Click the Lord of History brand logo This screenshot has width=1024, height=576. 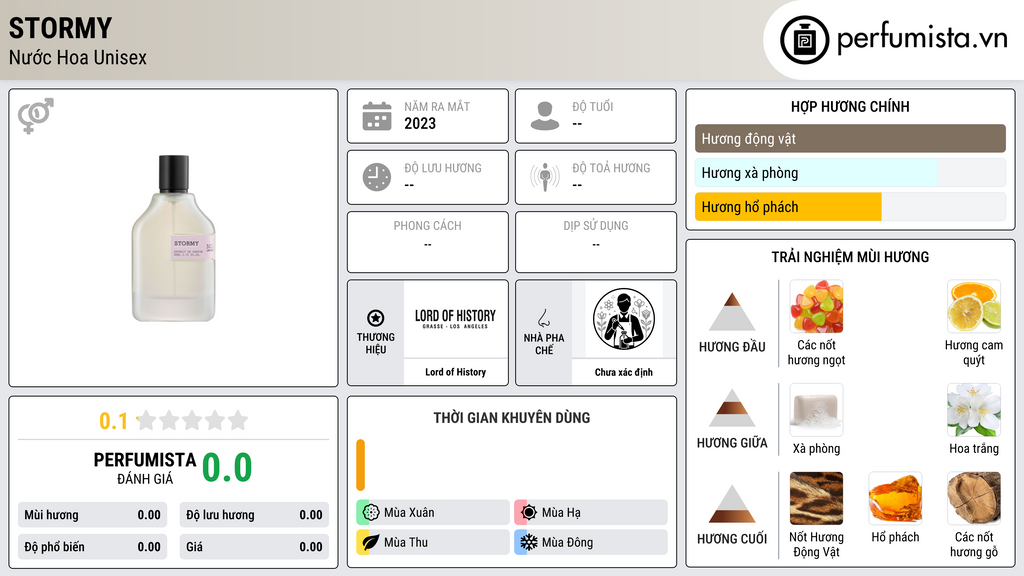455,319
